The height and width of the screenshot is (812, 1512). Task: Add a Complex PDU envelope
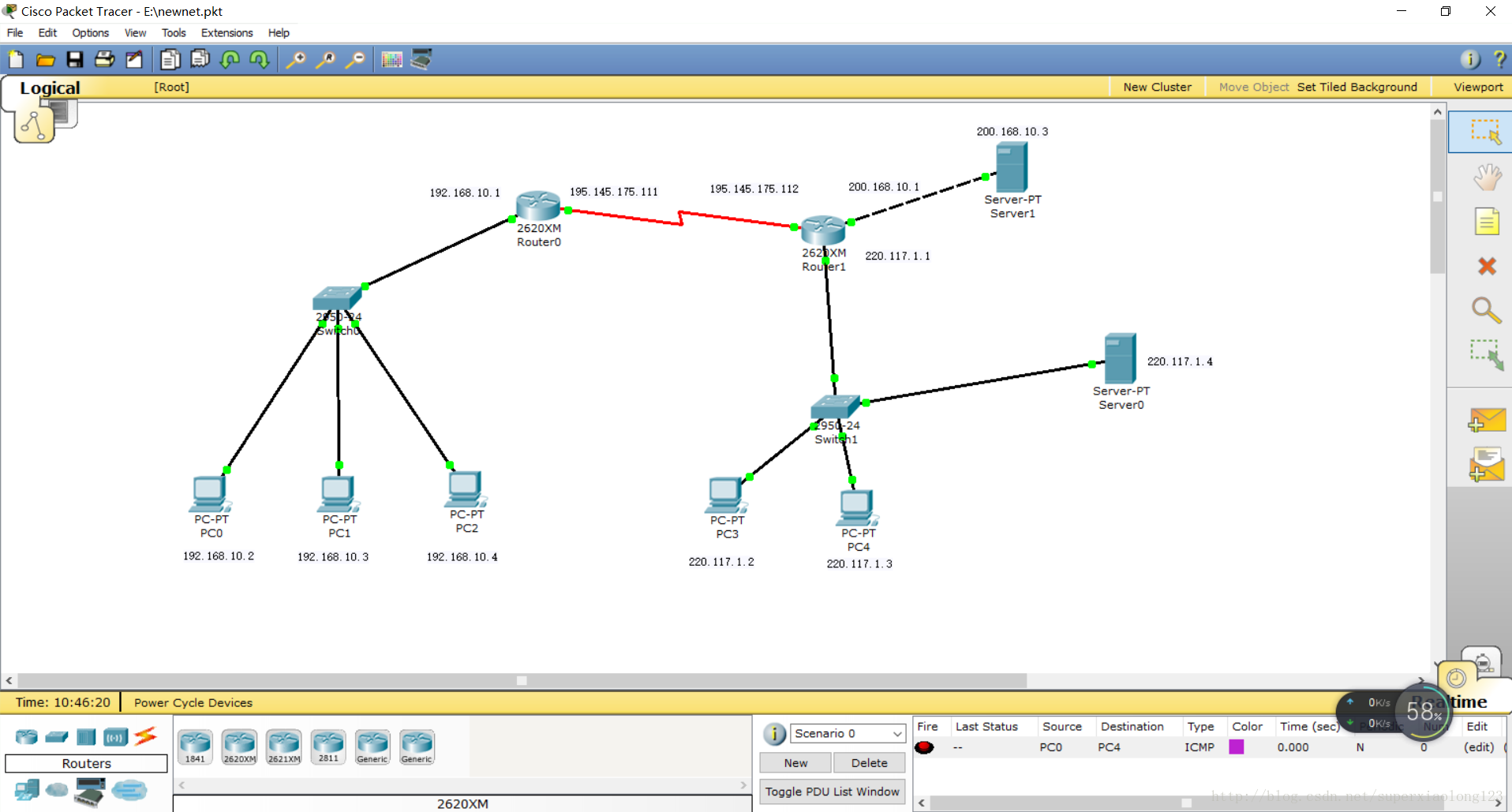tap(1487, 464)
